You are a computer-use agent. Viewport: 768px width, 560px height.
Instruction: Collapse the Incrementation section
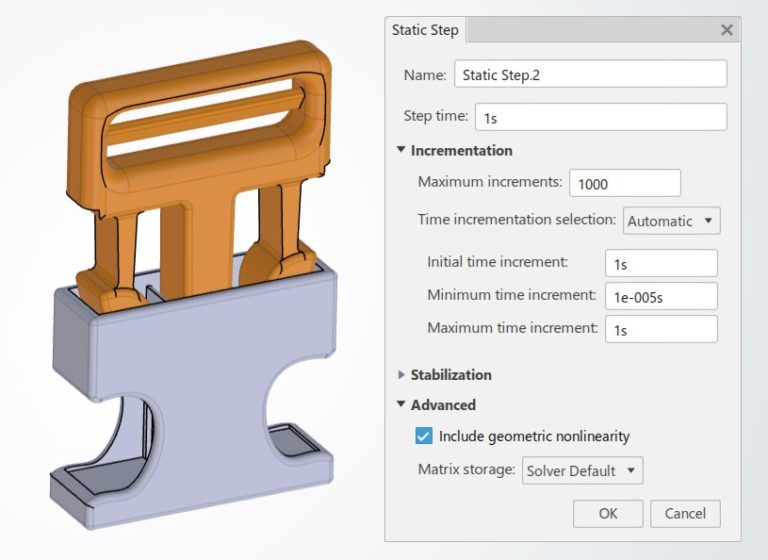(402, 150)
